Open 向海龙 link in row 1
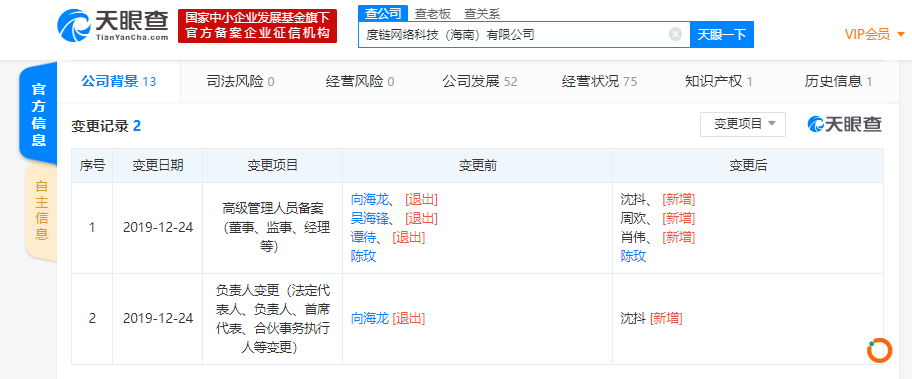Image resolution: width=912 pixels, height=379 pixels. pyautogui.click(x=369, y=200)
